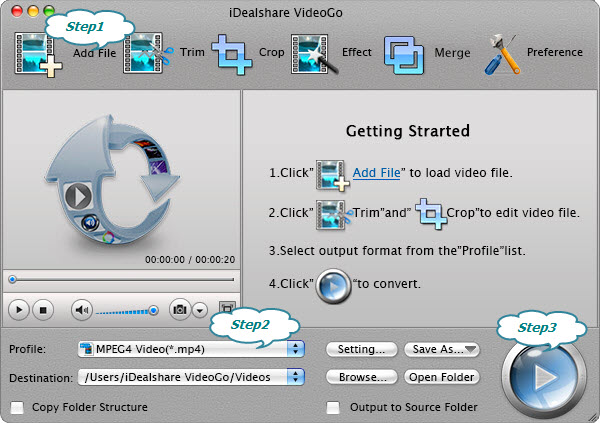Click the Setting... button
Viewport: 600px width, 423px height.
pyautogui.click(x=361, y=349)
